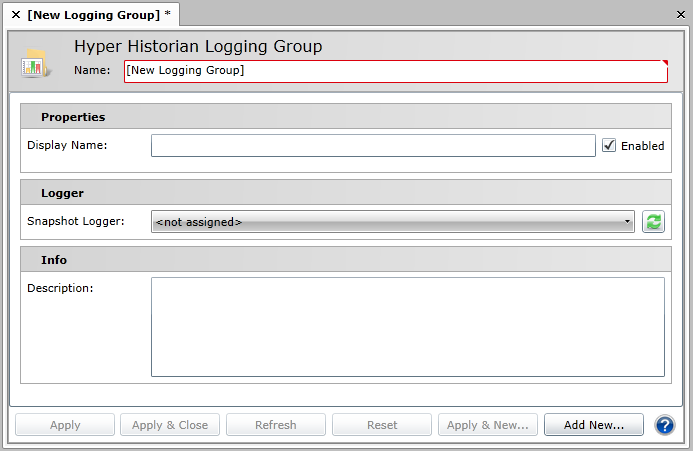Click the Apply & Close button
This screenshot has width=693, height=451.
click(x=170, y=425)
